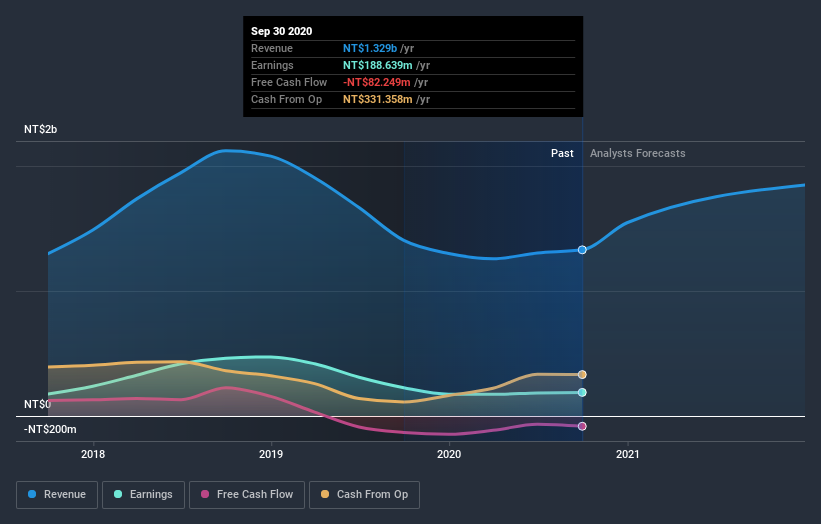
Task: Click the 2018 x-axis label
Action: point(93,454)
